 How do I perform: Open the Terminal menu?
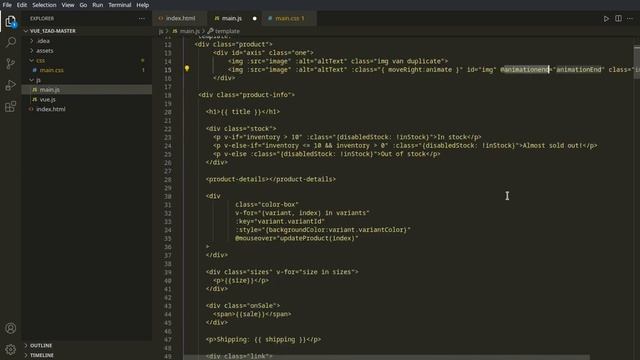[x=120, y=5]
